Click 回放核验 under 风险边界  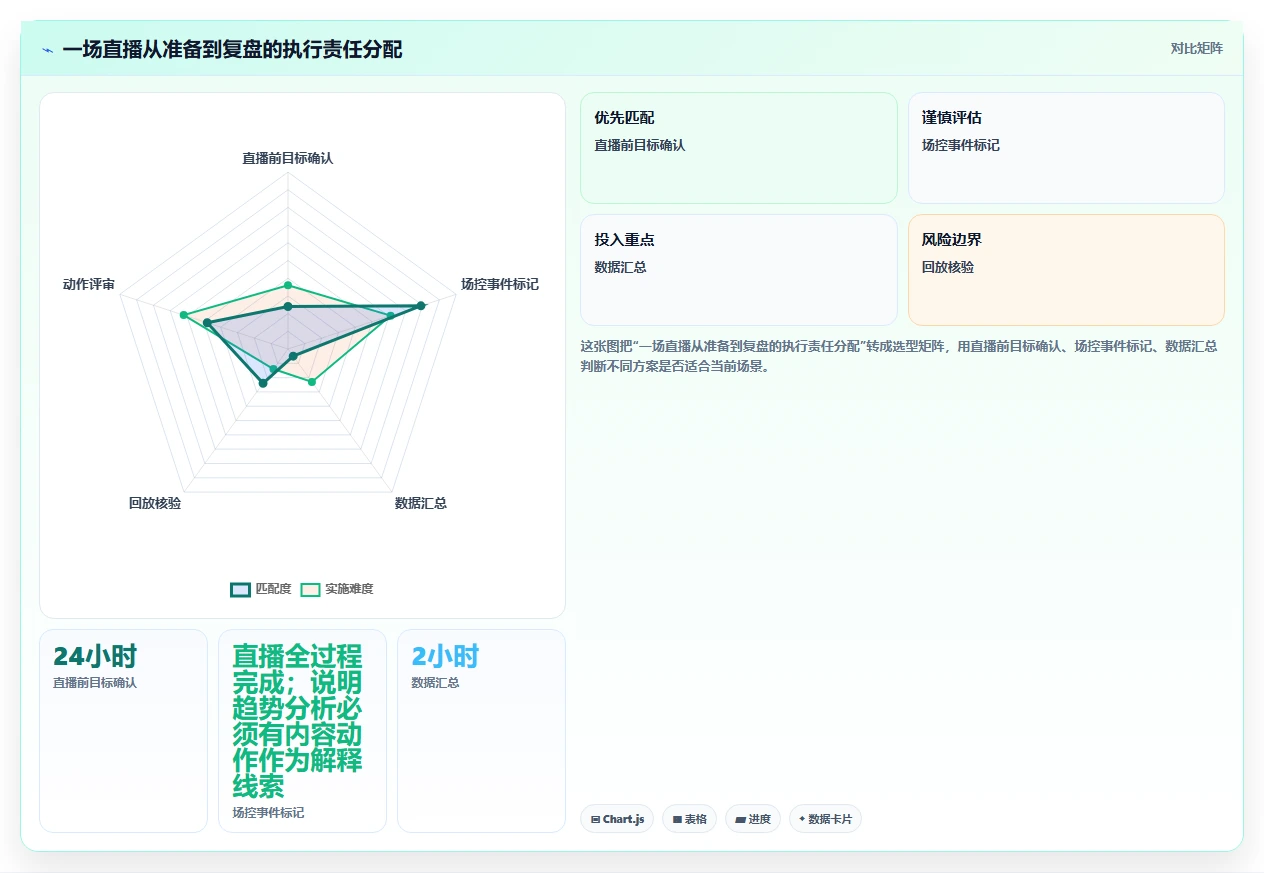click(948, 267)
